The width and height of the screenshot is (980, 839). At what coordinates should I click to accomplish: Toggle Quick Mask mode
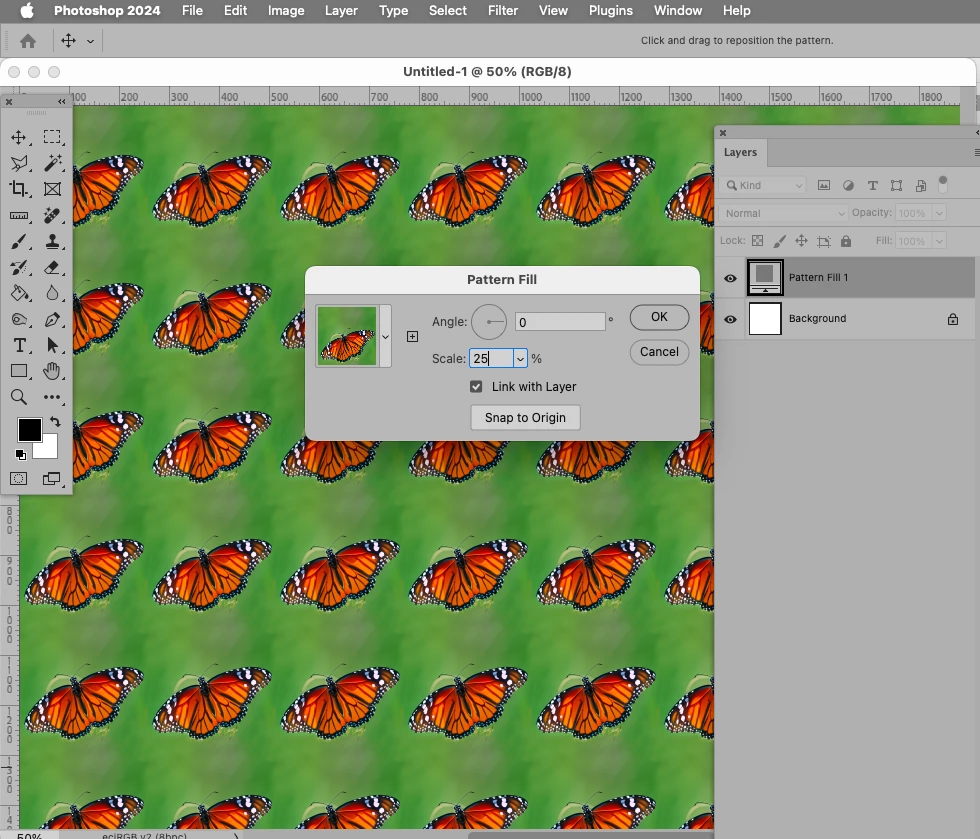[19, 479]
